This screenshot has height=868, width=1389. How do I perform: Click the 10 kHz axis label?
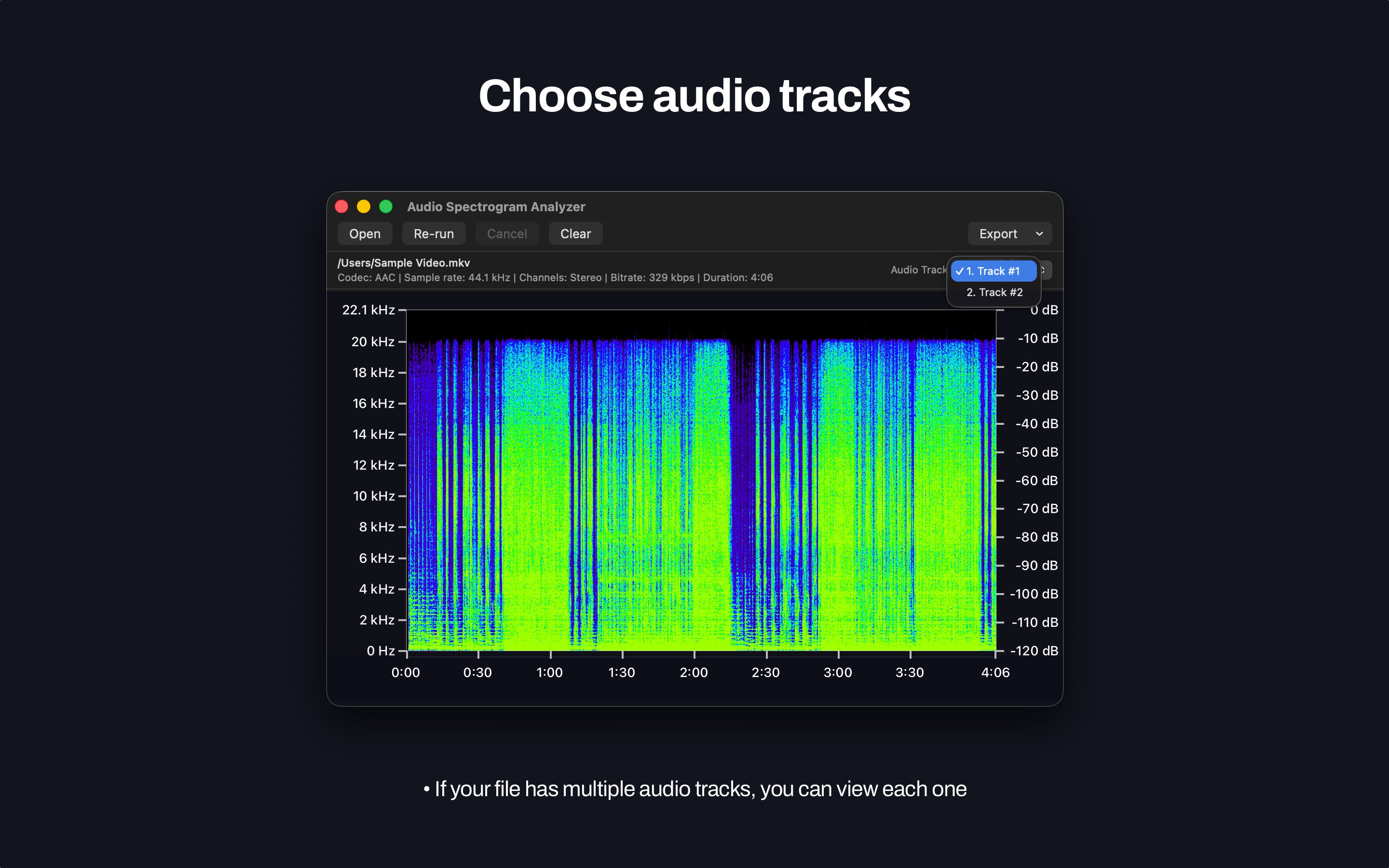click(374, 496)
